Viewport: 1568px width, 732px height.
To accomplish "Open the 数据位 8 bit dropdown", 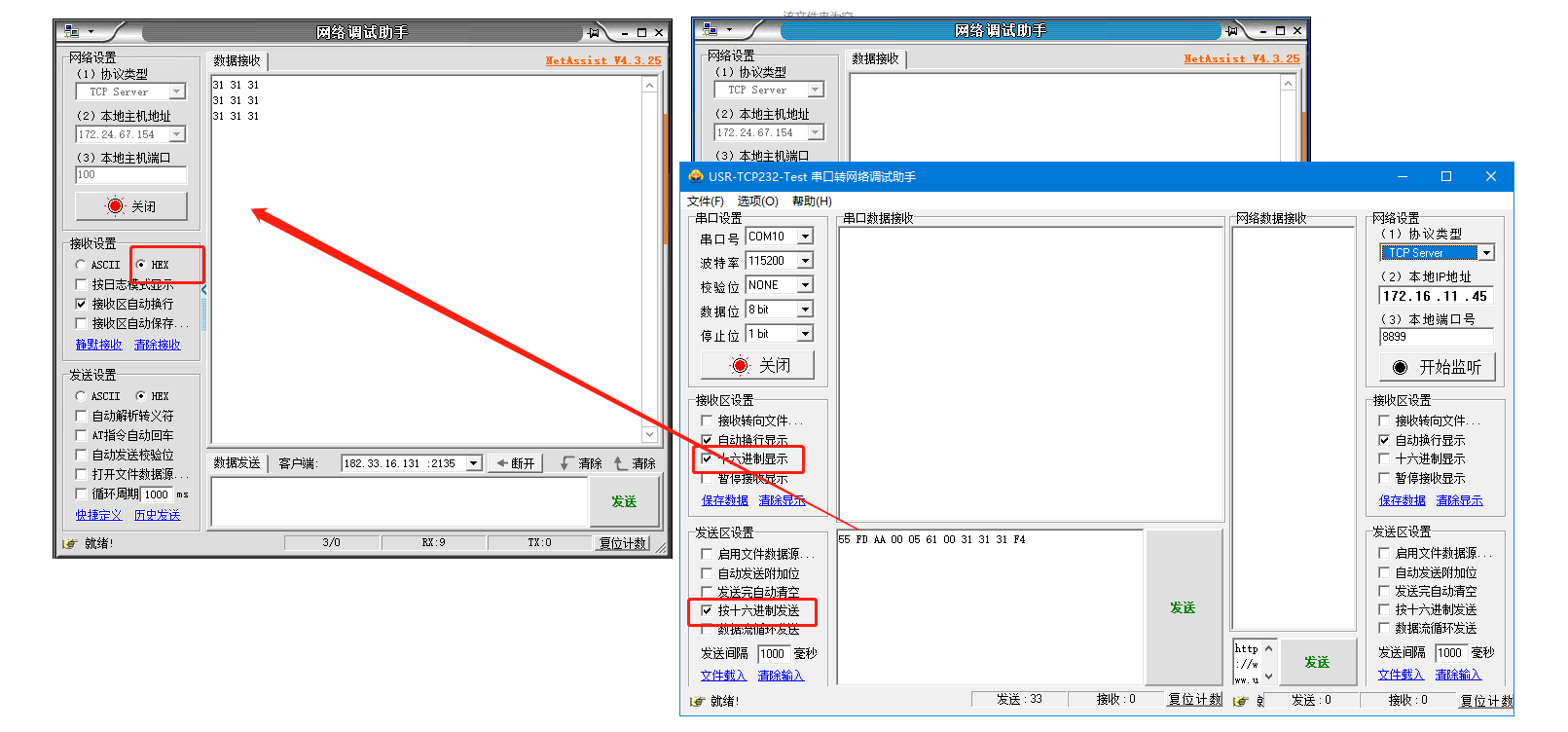I will pyautogui.click(x=805, y=310).
